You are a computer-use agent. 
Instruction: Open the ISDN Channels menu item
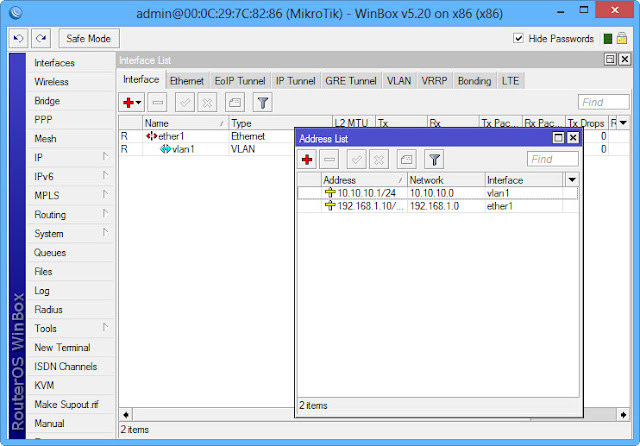pos(70,366)
